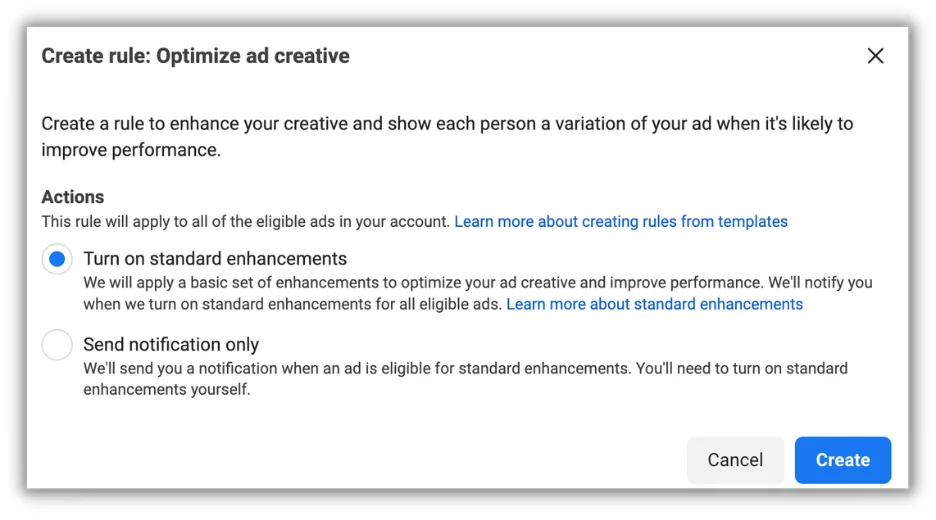Click the Actions section heading
This screenshot has height=520, width=936.
pos(72,197)
